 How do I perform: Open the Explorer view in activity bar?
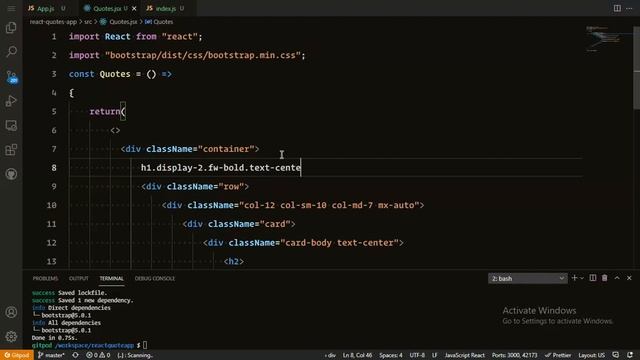pyautogui.click(x=11, y=27)
